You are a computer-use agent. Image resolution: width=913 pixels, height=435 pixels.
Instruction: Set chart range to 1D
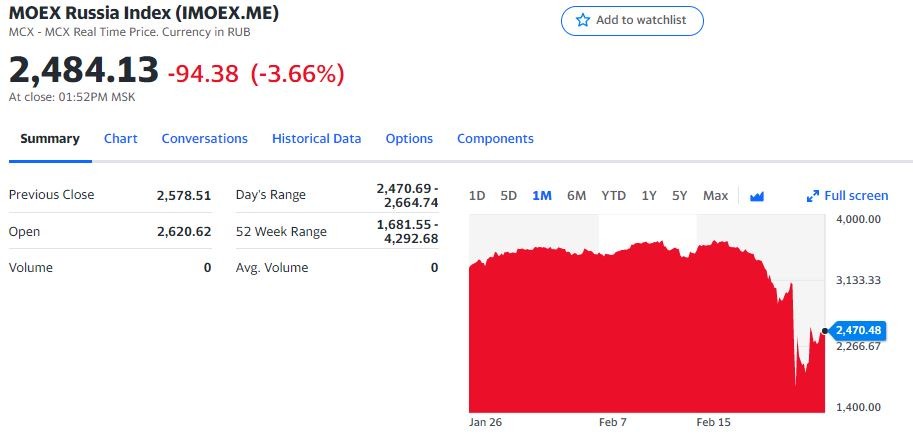tap(477, 196)
